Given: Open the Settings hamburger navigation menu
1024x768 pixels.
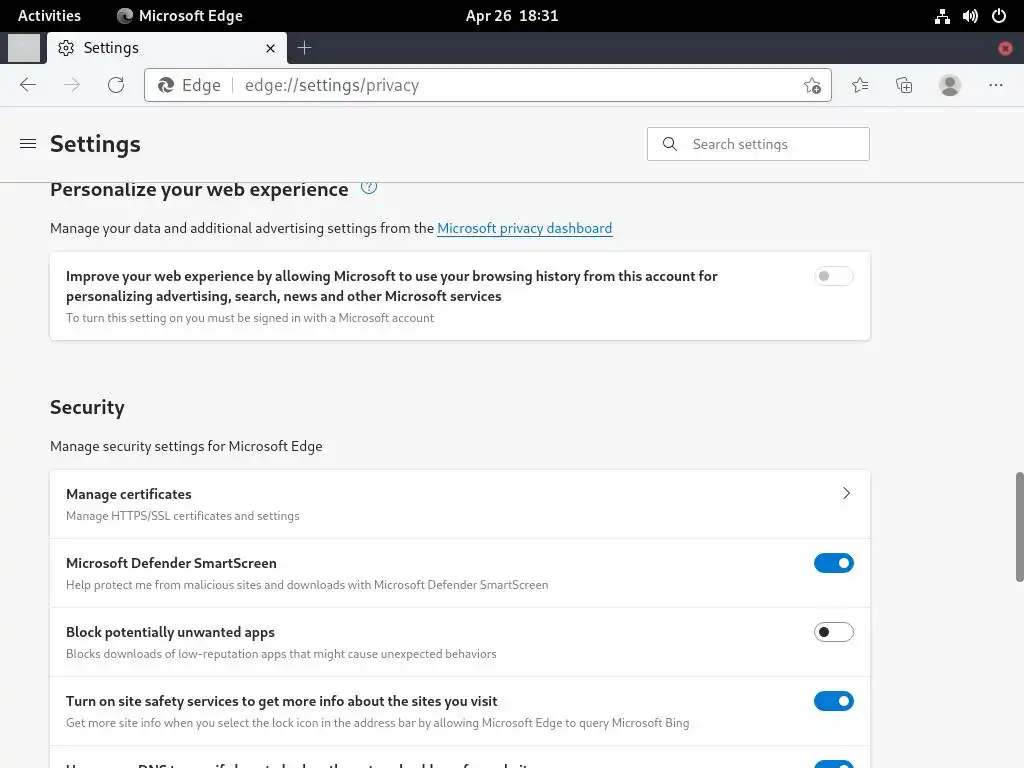Looking at the screenshot, I should [28, 144].
